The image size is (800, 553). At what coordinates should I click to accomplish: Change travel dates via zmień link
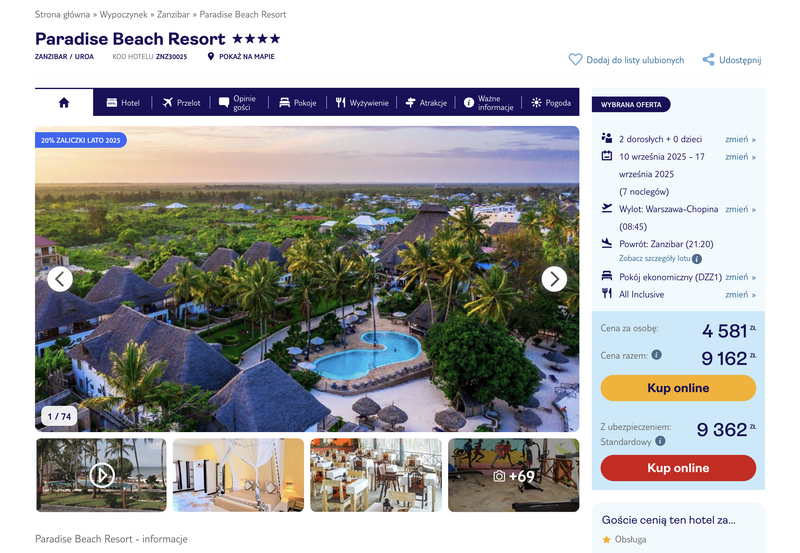pos(740,157)
